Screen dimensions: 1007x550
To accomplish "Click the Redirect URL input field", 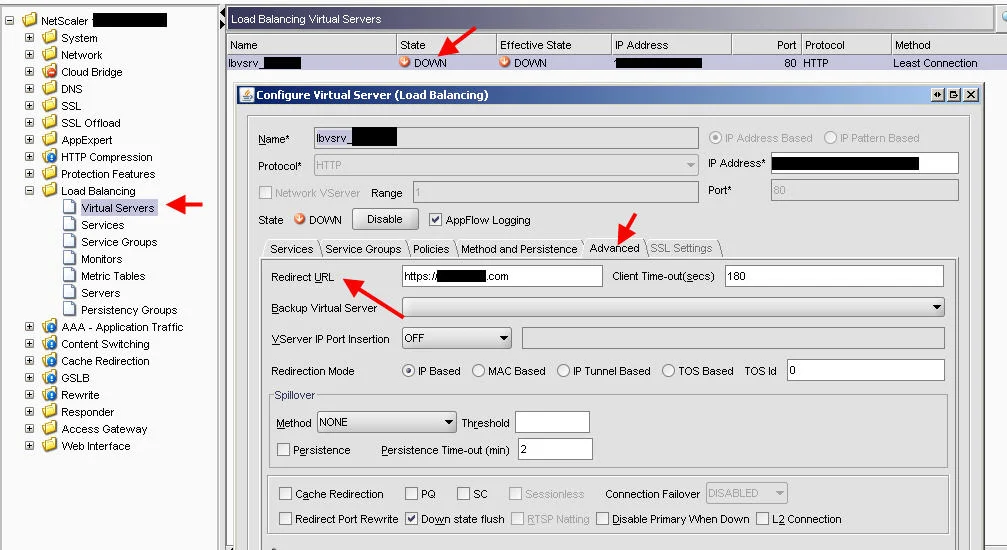I will point(502,276).
